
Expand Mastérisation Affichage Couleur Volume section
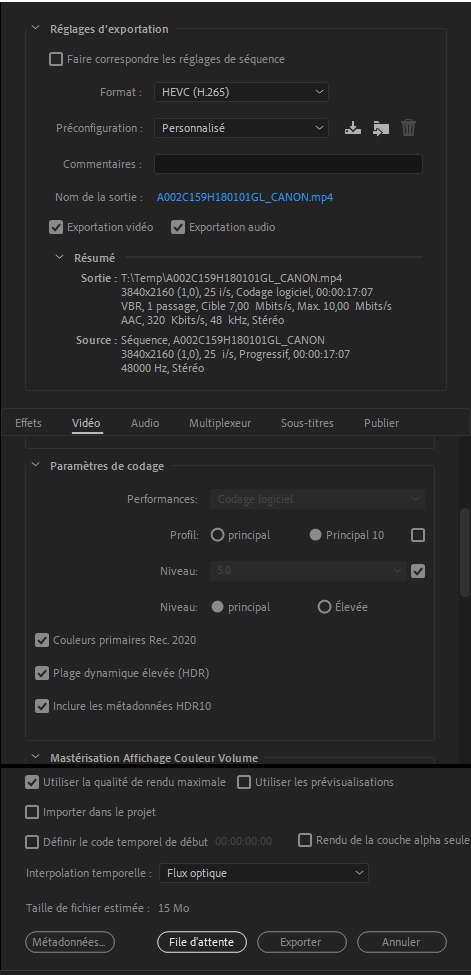point(36,757)
